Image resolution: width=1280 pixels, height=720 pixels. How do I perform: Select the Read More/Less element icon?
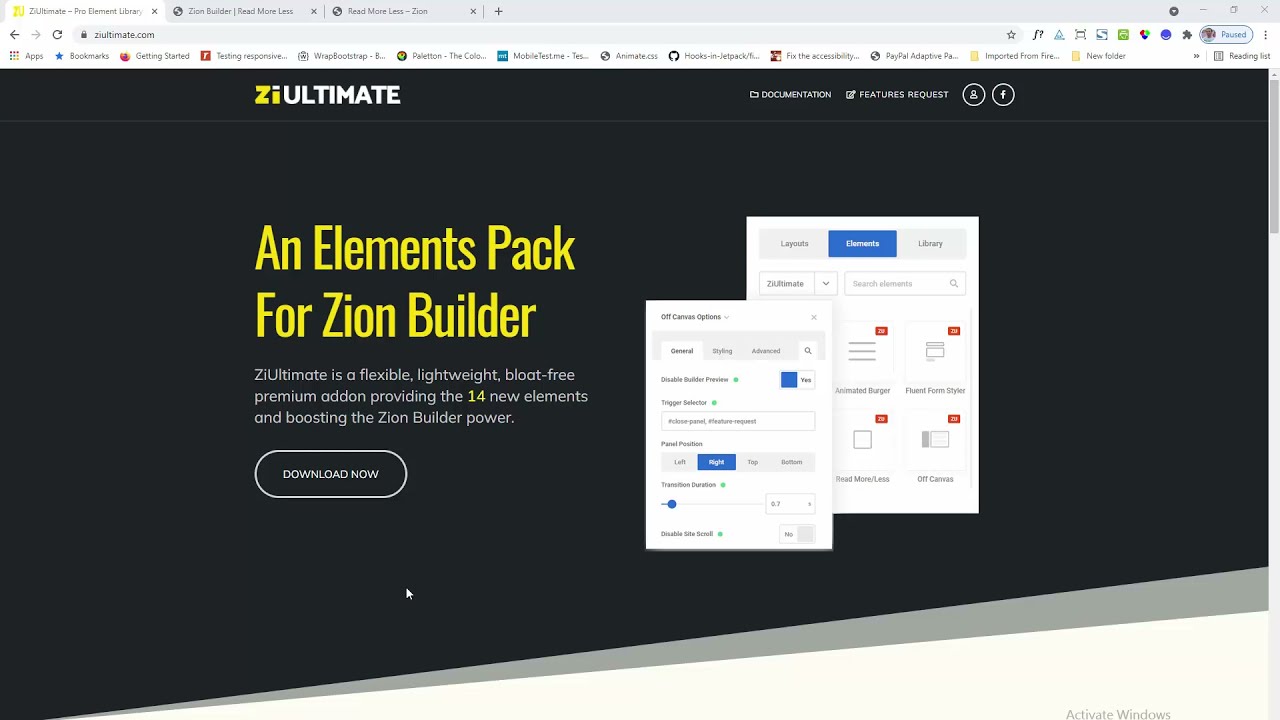click(x=862, y=440)
